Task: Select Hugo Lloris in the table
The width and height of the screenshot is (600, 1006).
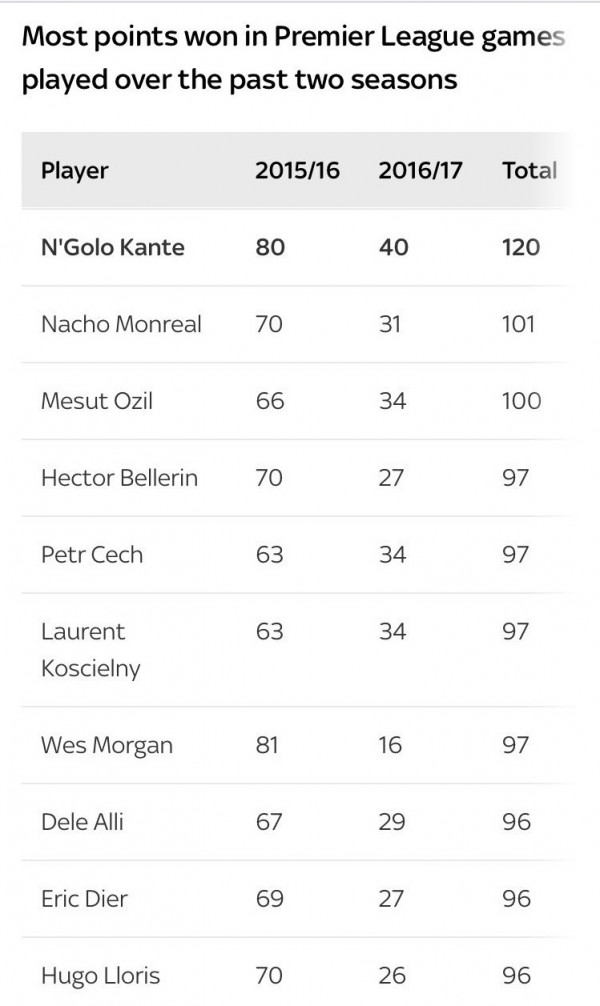Action: pyautogui.click(x=100, y=976)
